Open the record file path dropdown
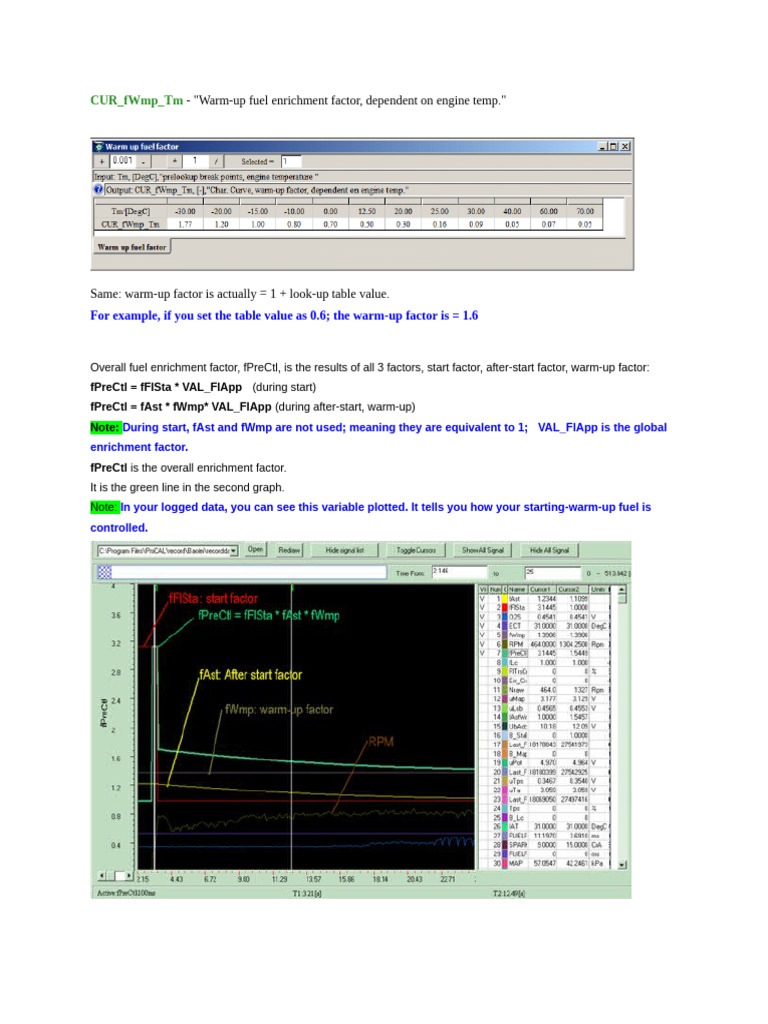Screen dimensions: 768x1024 234,551
